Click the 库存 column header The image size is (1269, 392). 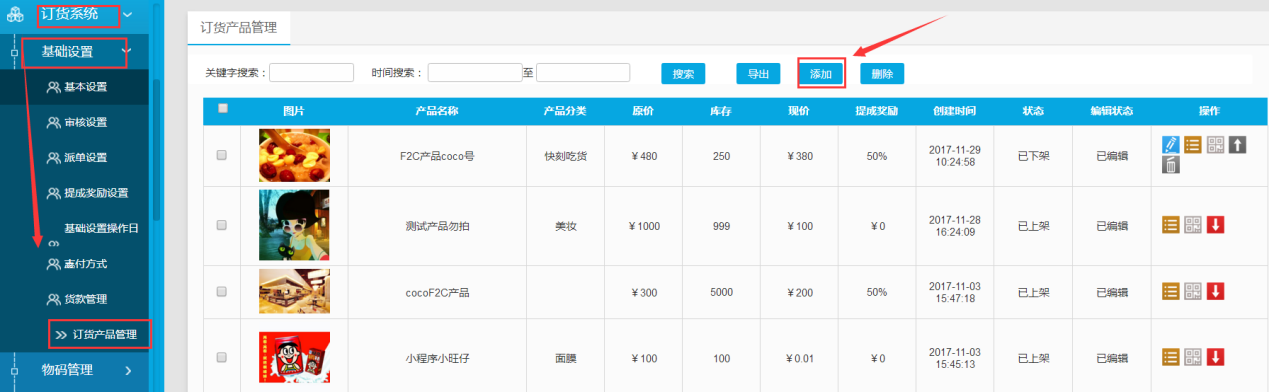click(721, 110)
